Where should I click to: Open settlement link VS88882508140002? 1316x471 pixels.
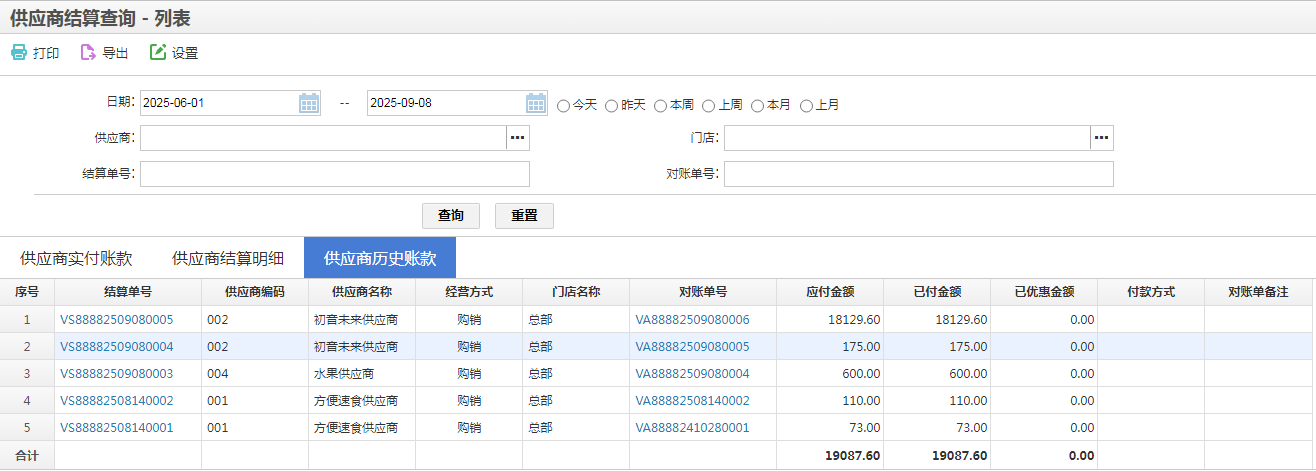[x=117, y=400]
